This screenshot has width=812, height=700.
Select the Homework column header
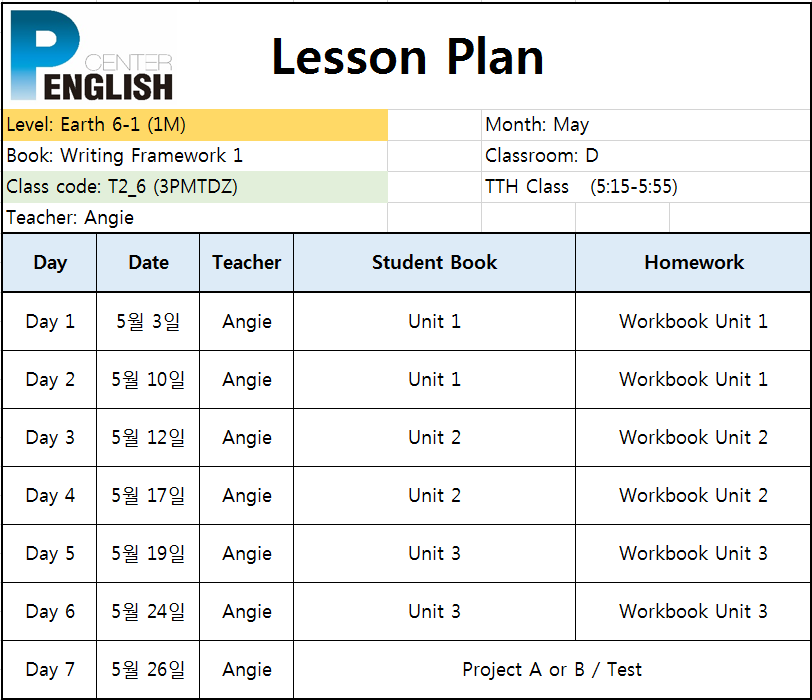point(693,262)
